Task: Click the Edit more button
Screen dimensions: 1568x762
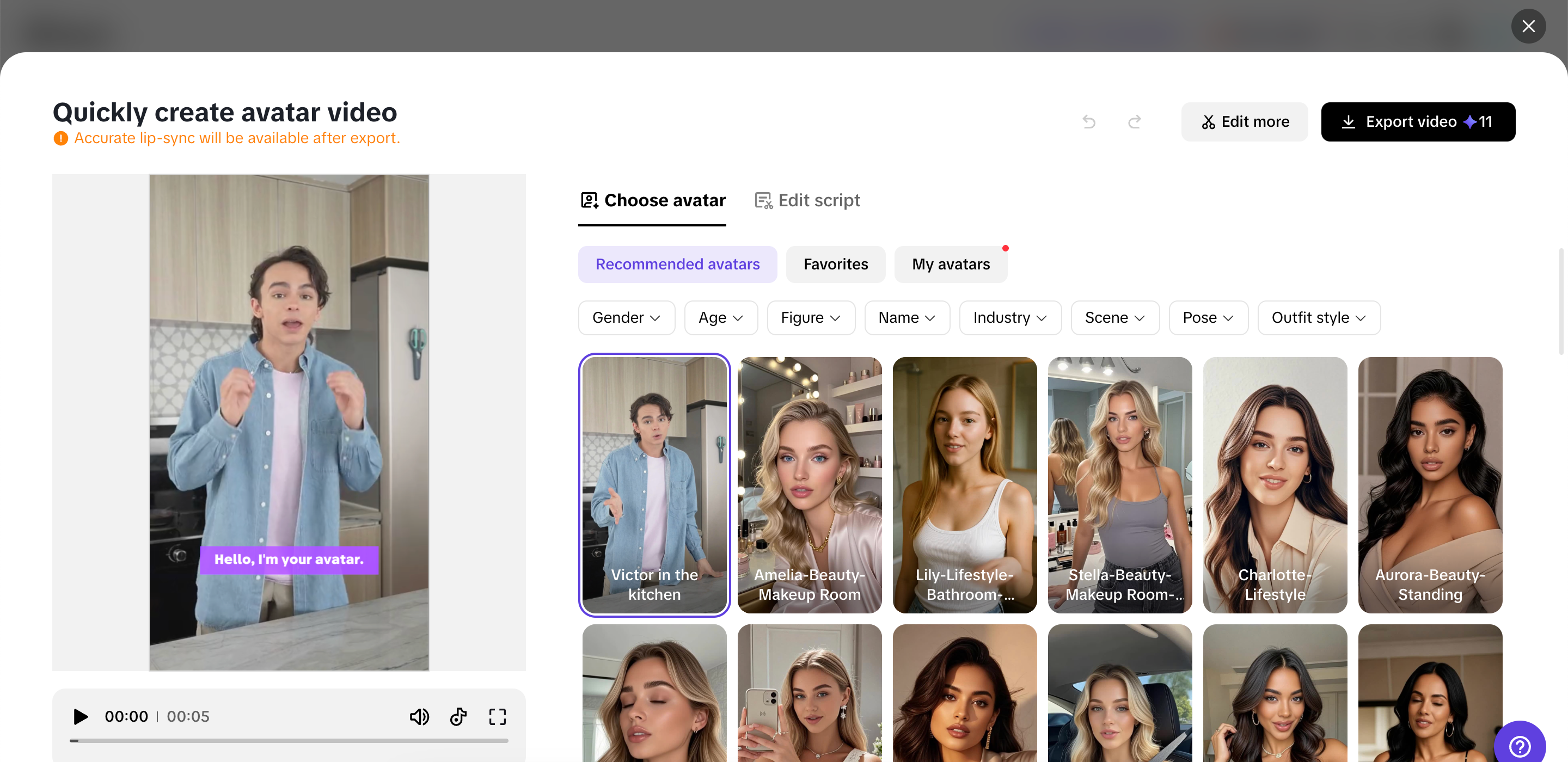Action: click(x=1244, y=122)
